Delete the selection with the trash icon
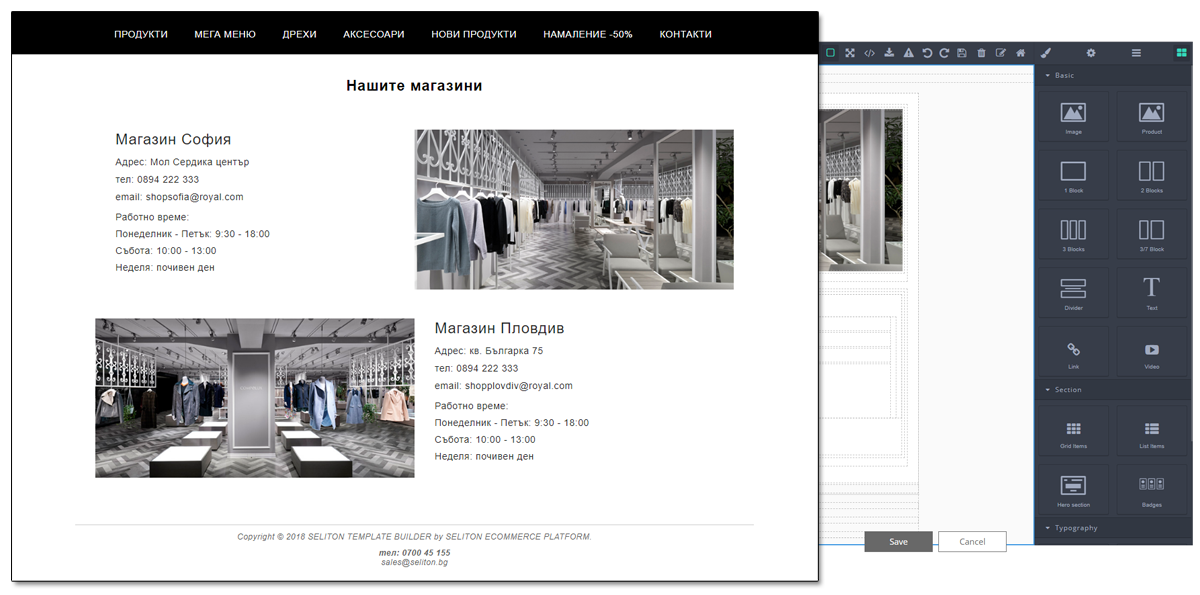The image size is (1200, 595). [x=981, y=53]
